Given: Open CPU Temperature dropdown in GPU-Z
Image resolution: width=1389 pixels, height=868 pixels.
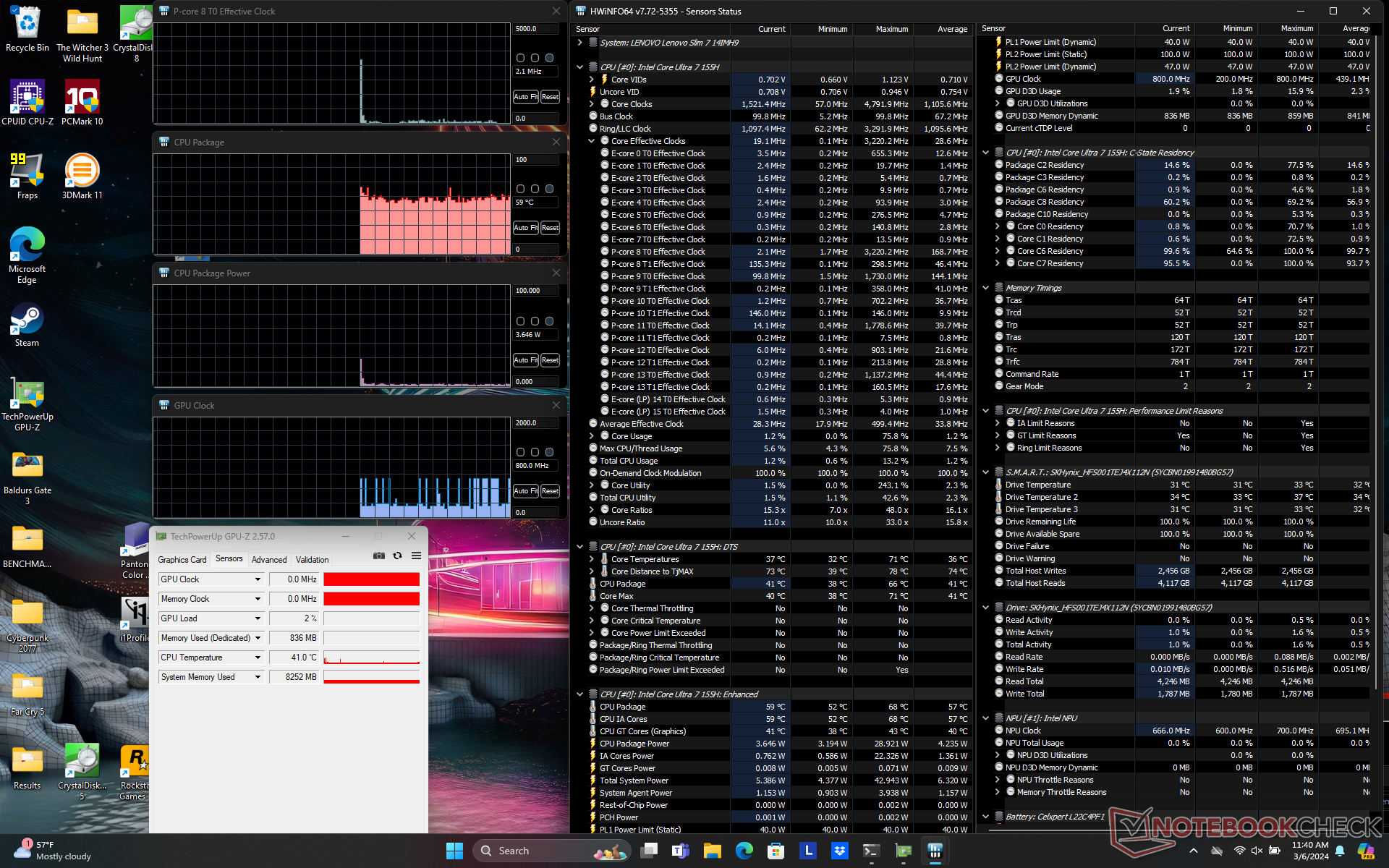Looking at the screenshot, I should [x=258, y=658].
